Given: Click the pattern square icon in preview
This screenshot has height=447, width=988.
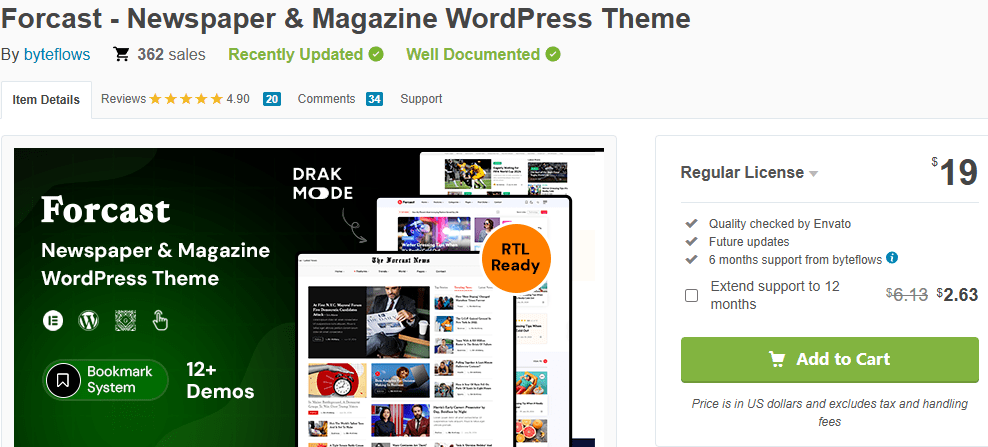Looking at the screenshot, I should coord(125,320).
